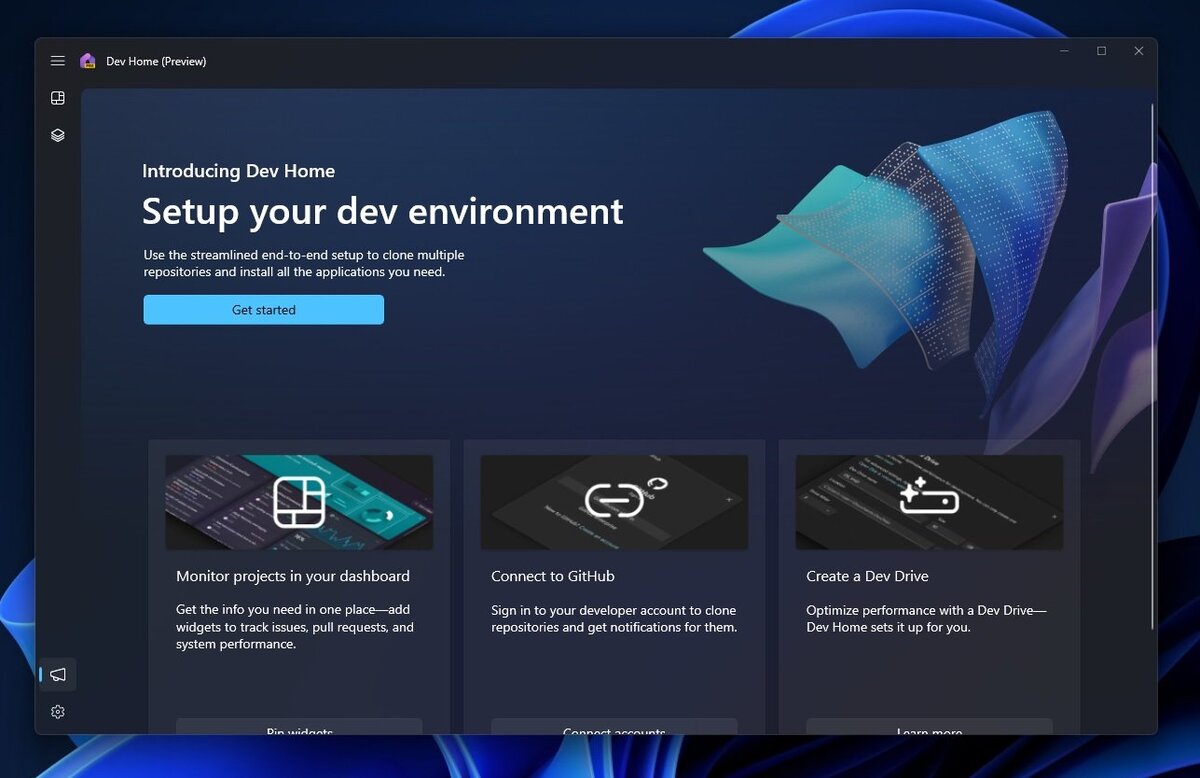Click the Connect accounts button
This screenshot has width=1200, height=778.
(x=614, y=727)
